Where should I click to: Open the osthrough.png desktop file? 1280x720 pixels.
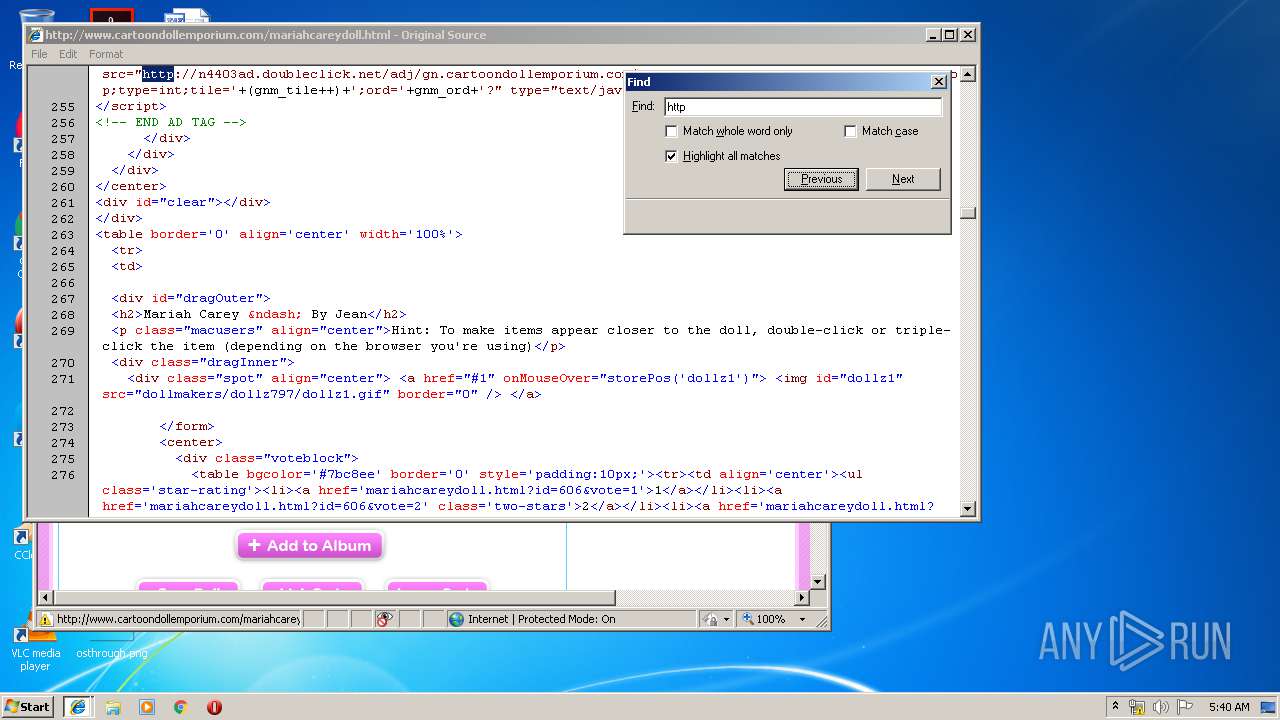tap(111, 653)
